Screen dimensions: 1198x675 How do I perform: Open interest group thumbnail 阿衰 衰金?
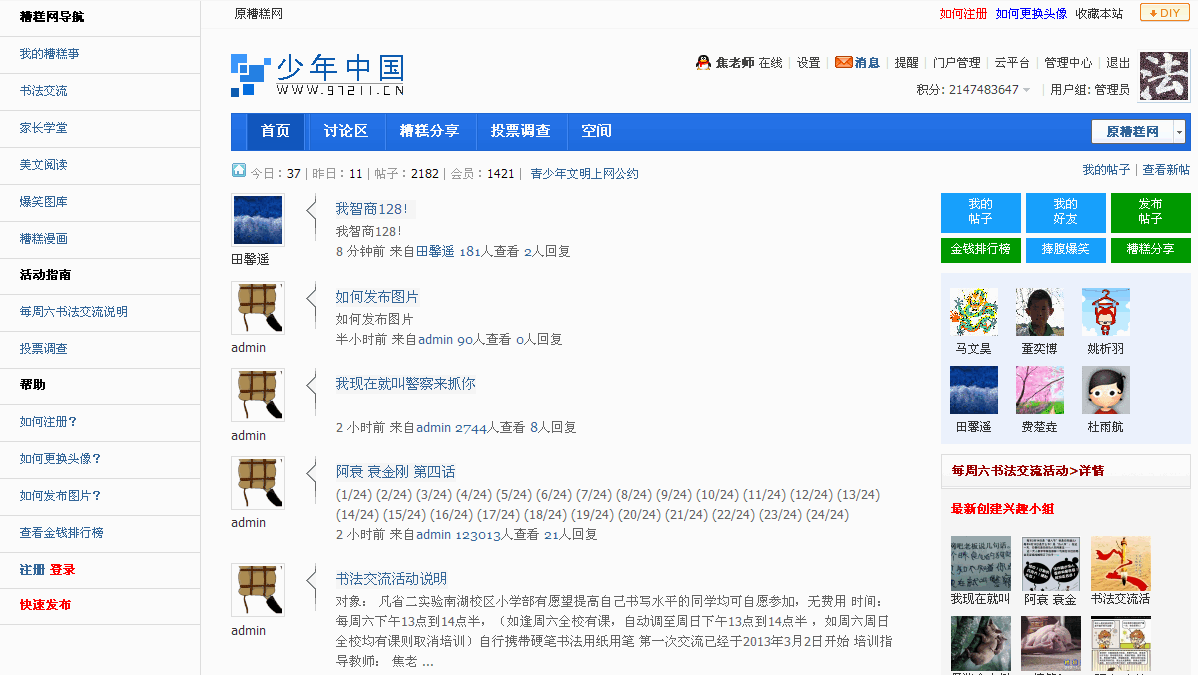pos(1051,563)
